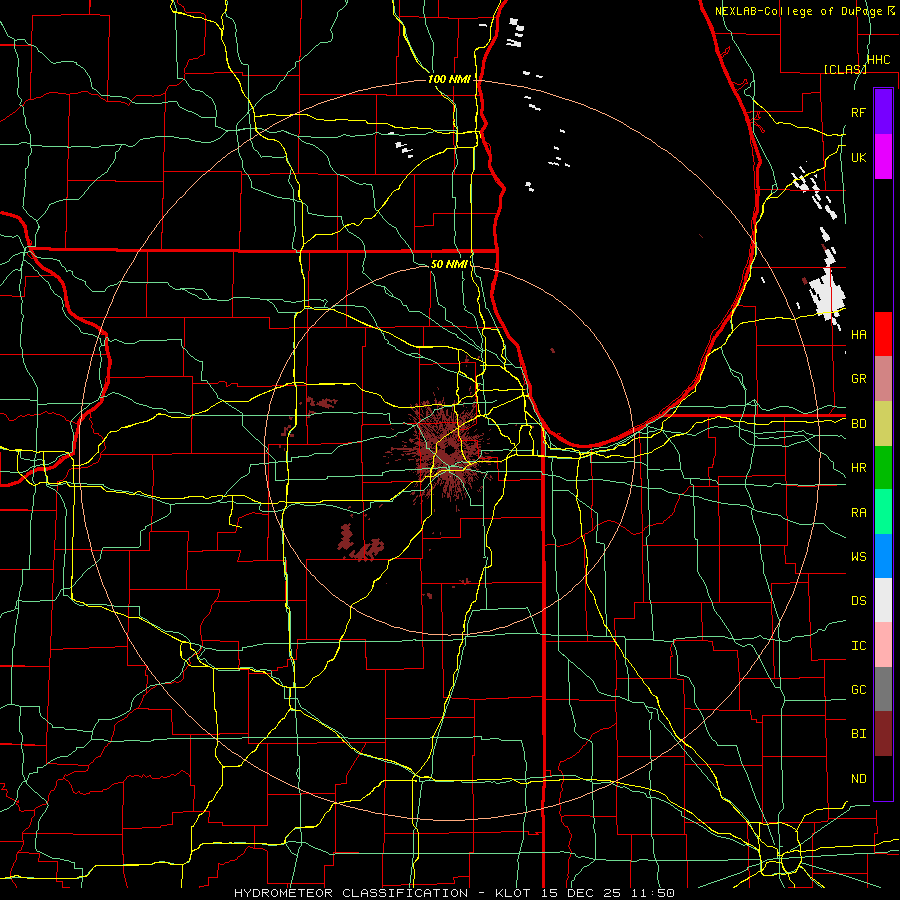
Task: Click the WS blue legend swatch
Action: click(x=883, y=556)
